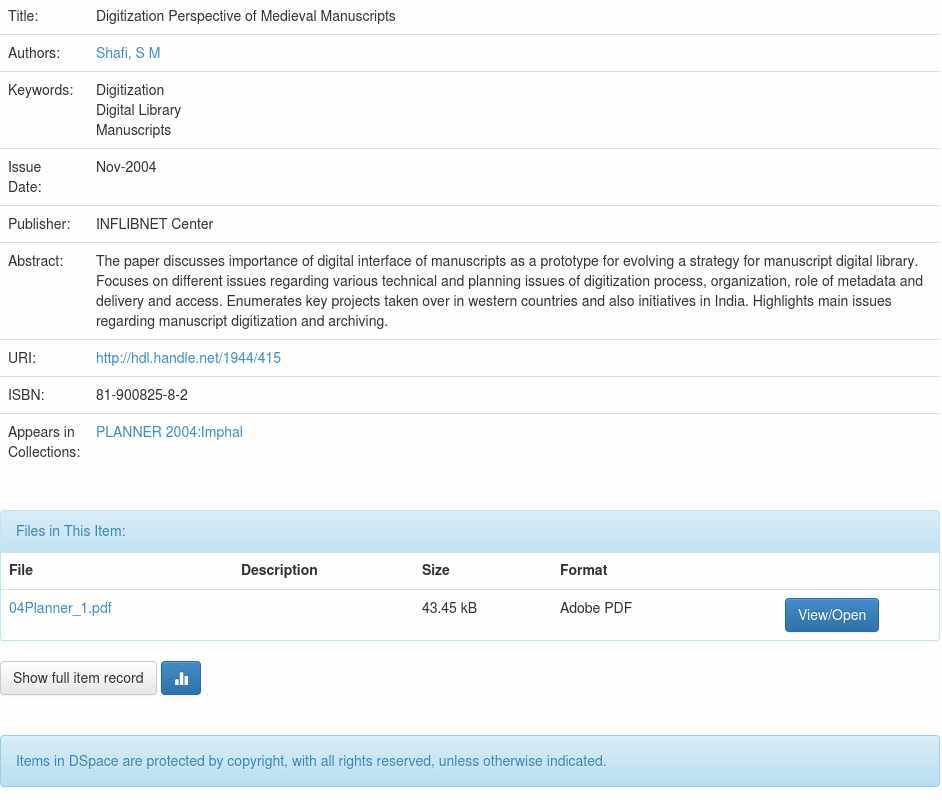Show full item record

coord(78,678)
